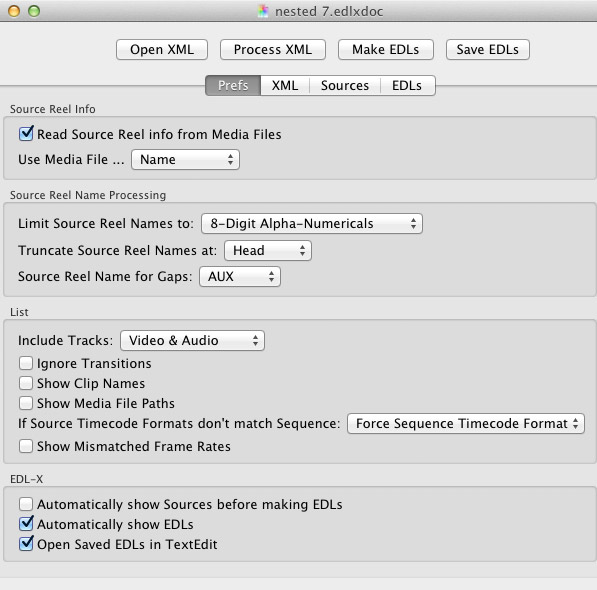Select the Prefs tab
Image resolution: width=597 pixels, height=590 pixels.
233,85
